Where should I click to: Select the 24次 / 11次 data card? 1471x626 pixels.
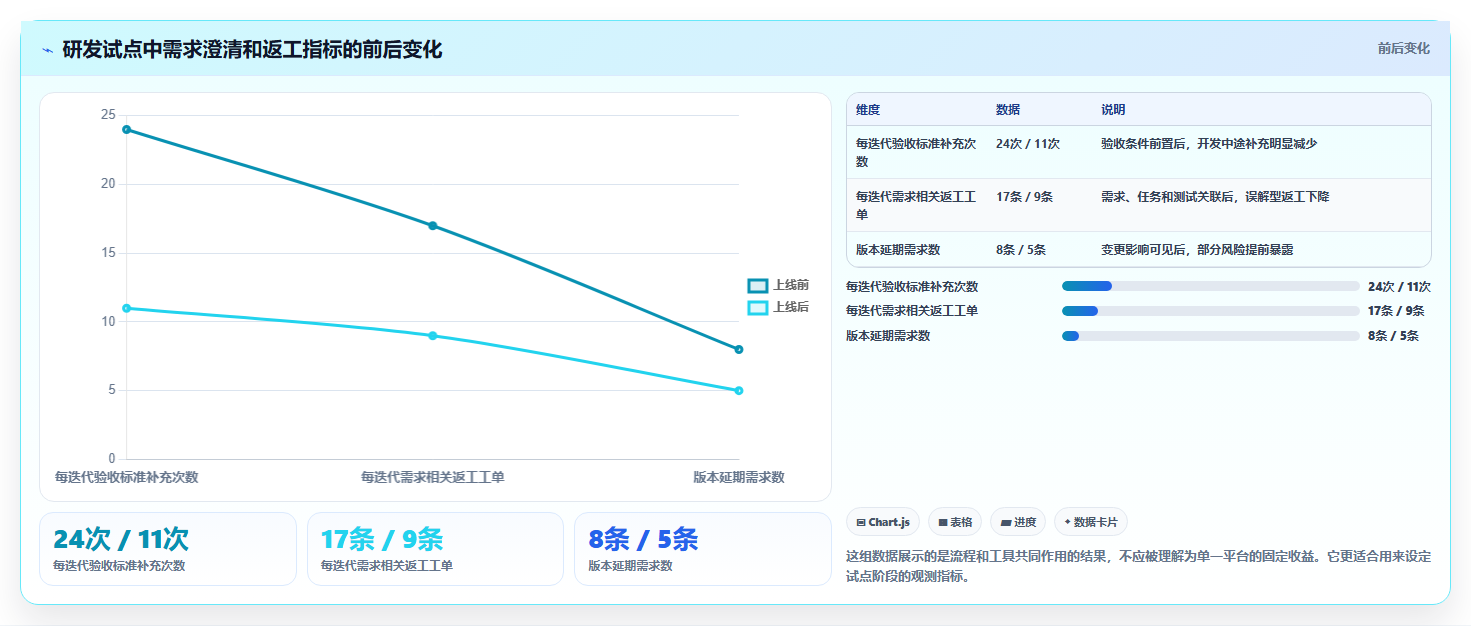point(168,549)
